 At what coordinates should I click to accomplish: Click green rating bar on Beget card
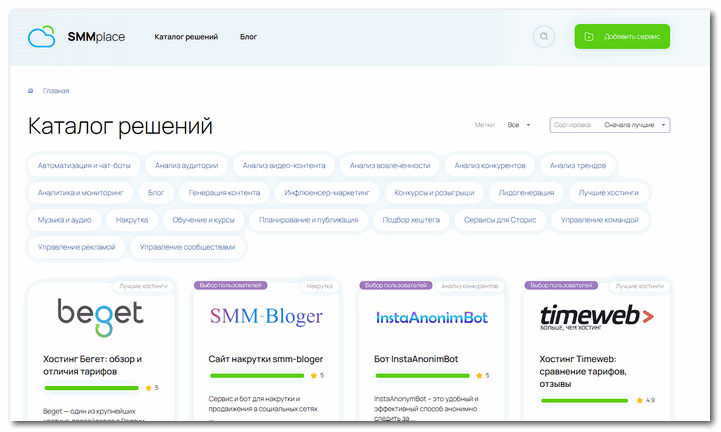92,388
